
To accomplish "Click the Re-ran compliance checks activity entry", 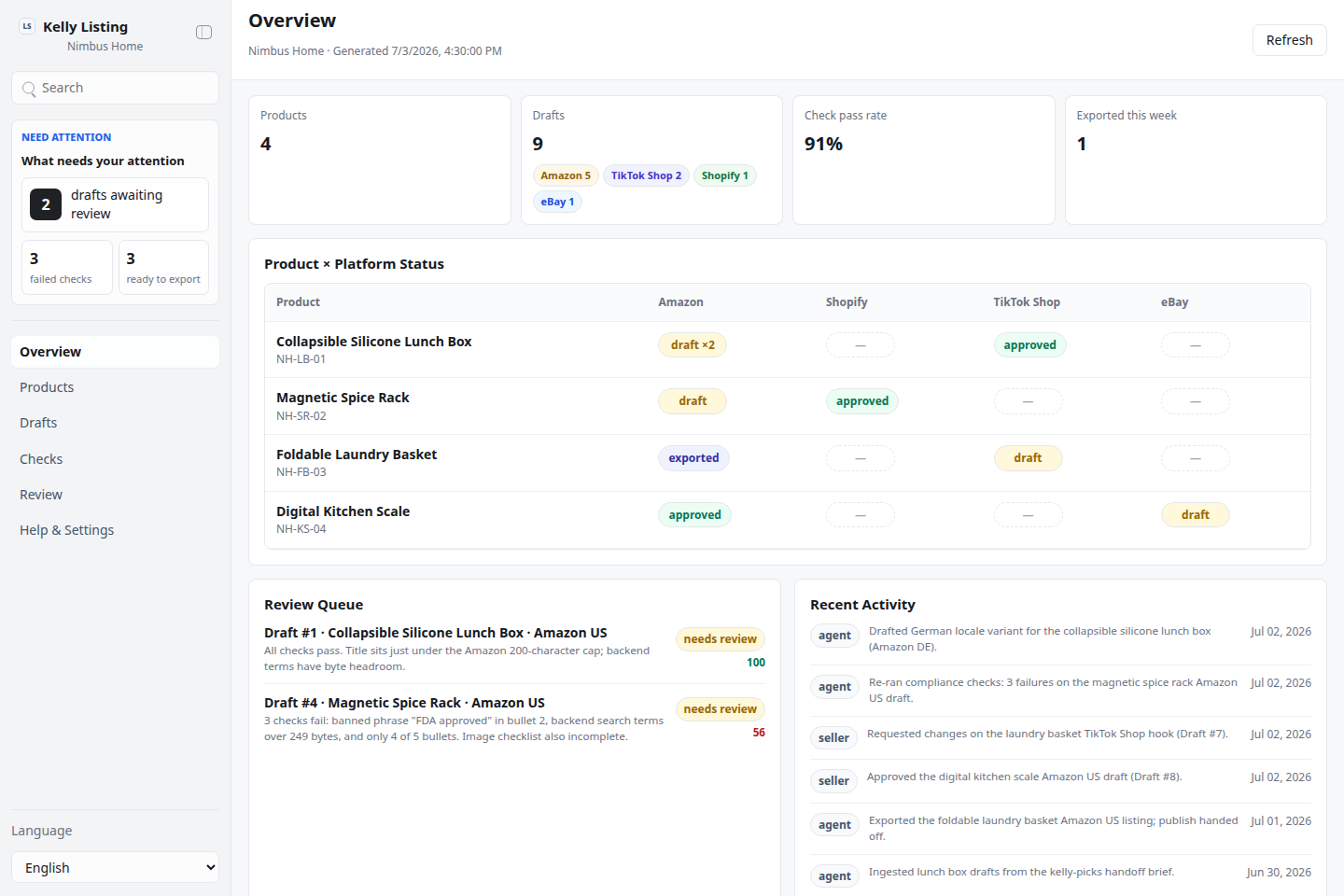I will [1060, 691].
